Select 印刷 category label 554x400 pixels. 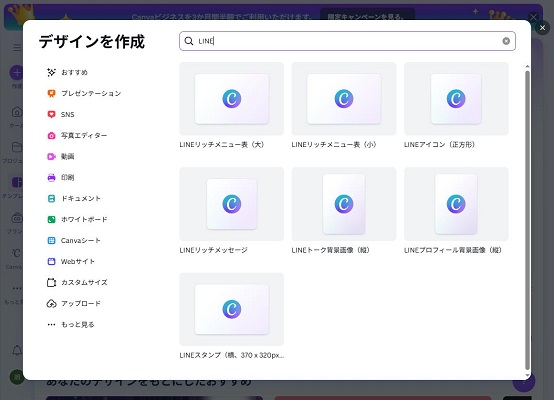pyautogui.click(x=67, y=177)
